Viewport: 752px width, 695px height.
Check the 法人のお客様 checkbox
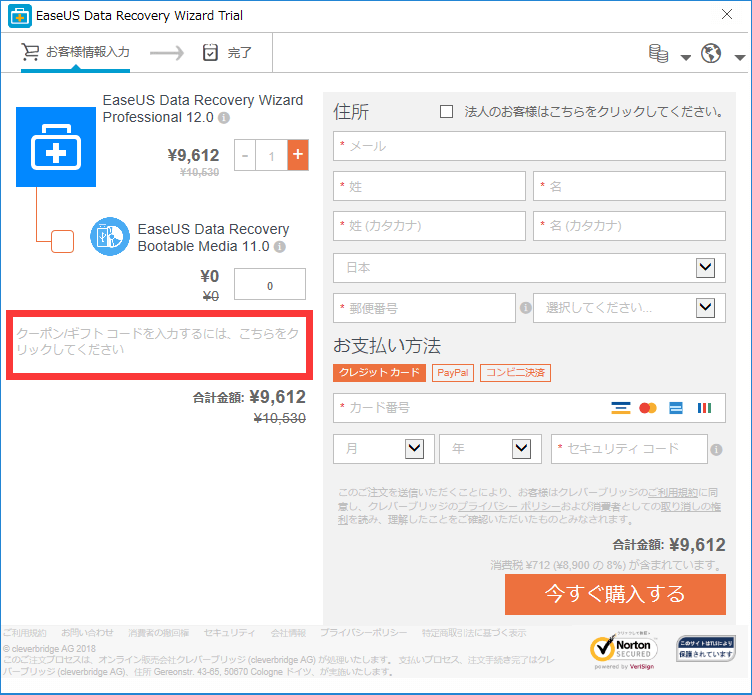[446, 112]
